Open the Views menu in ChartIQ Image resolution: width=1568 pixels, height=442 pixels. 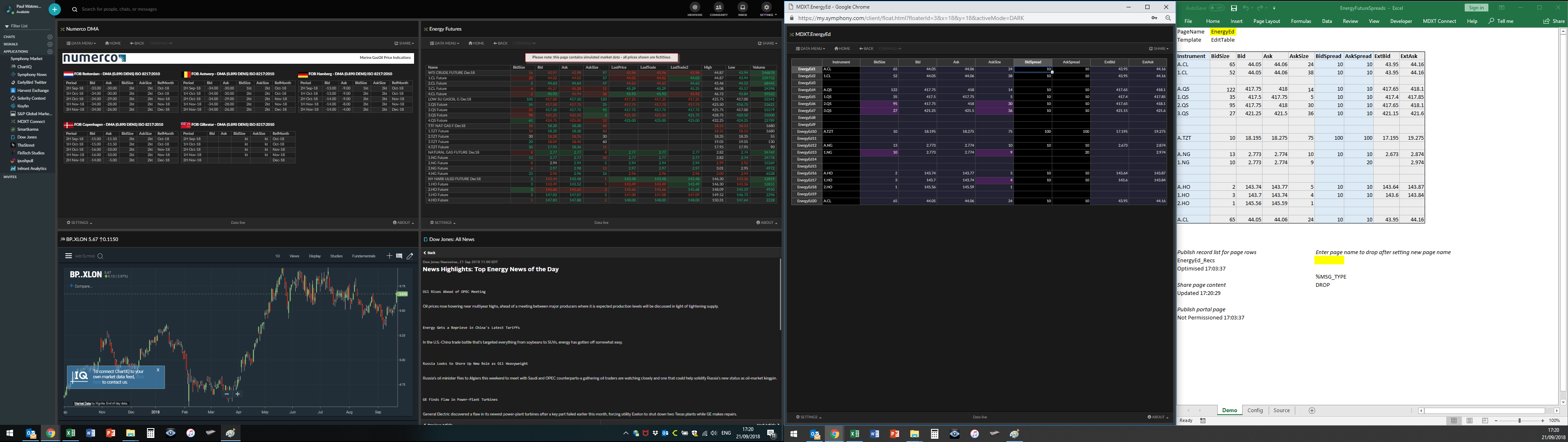(294, 256)
